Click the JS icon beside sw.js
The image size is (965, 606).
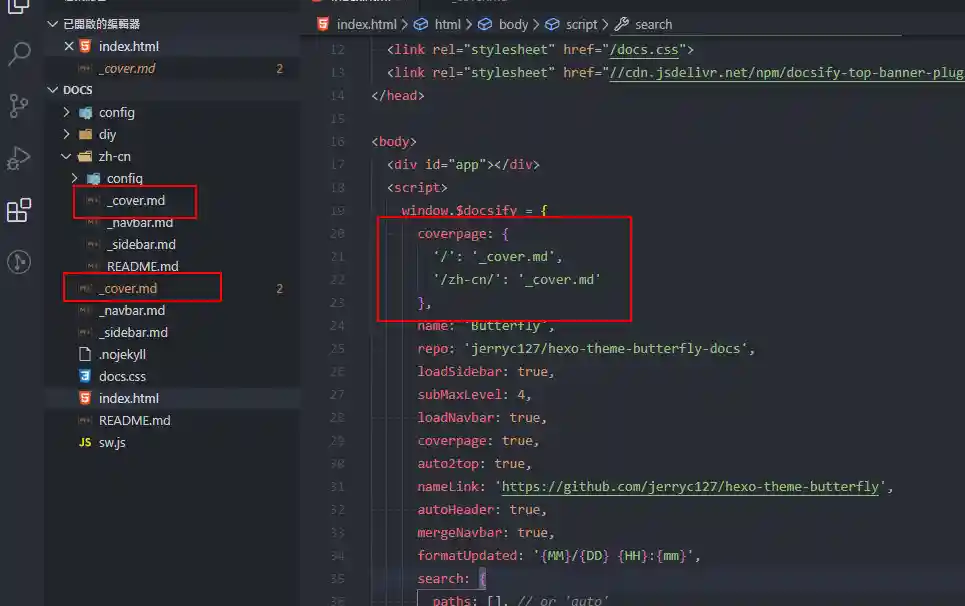pyautogui.click(x=85, y=443)
